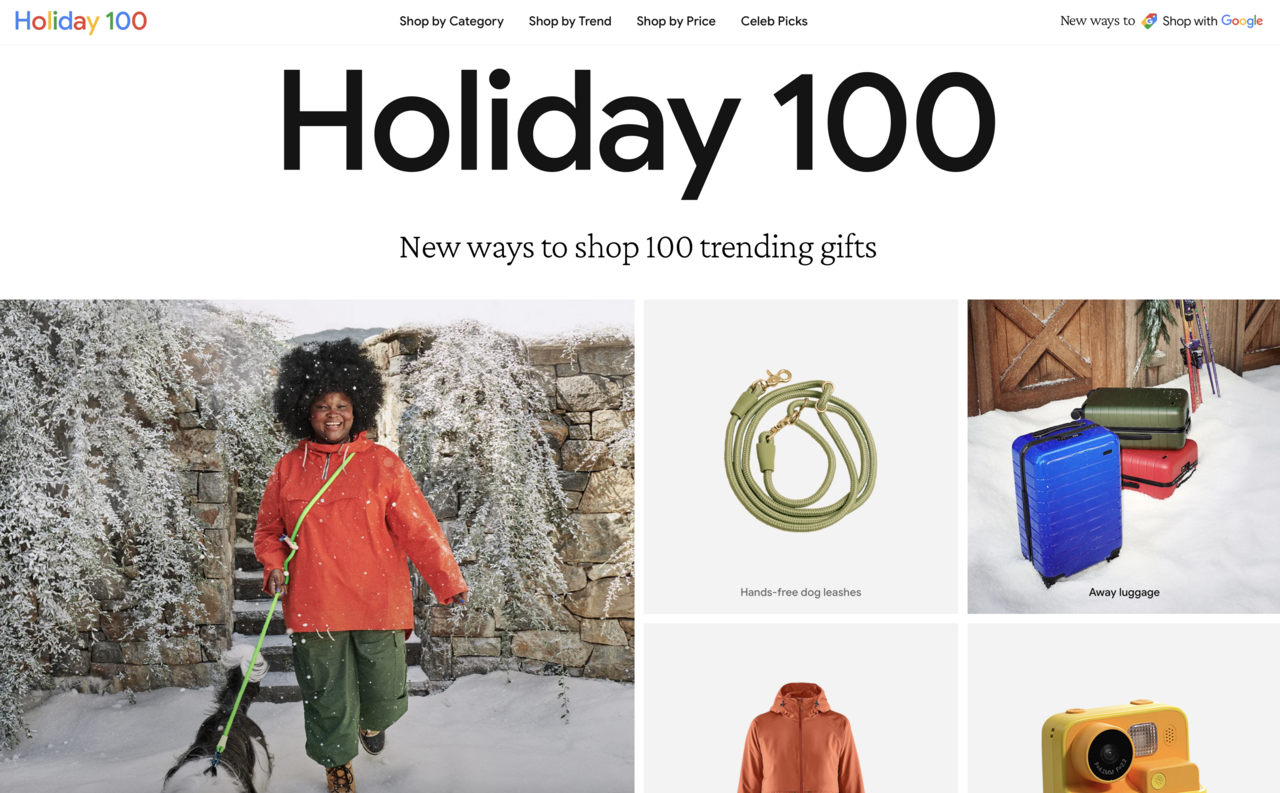This screenshot has width=1280, height=793.
Task: Click the Holiday 100 logo in the header
Action: (x=81, y=21)
